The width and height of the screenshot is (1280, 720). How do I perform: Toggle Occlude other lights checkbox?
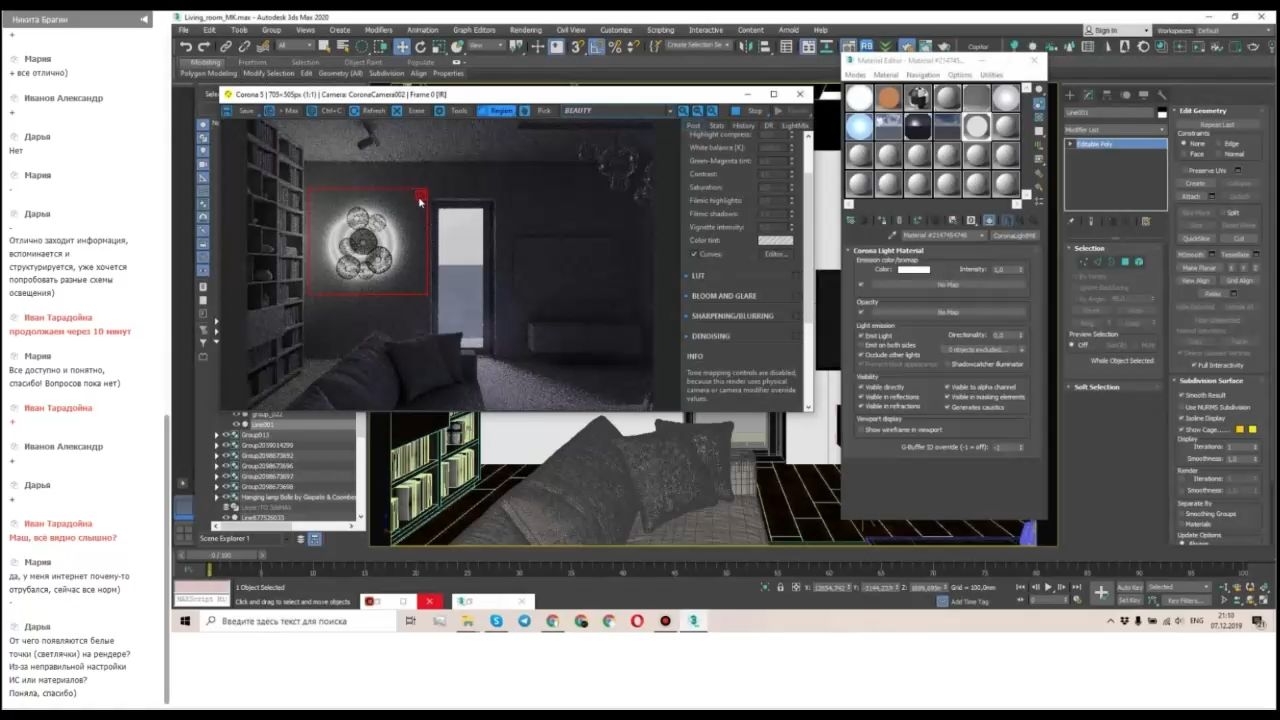pos(861,355)
